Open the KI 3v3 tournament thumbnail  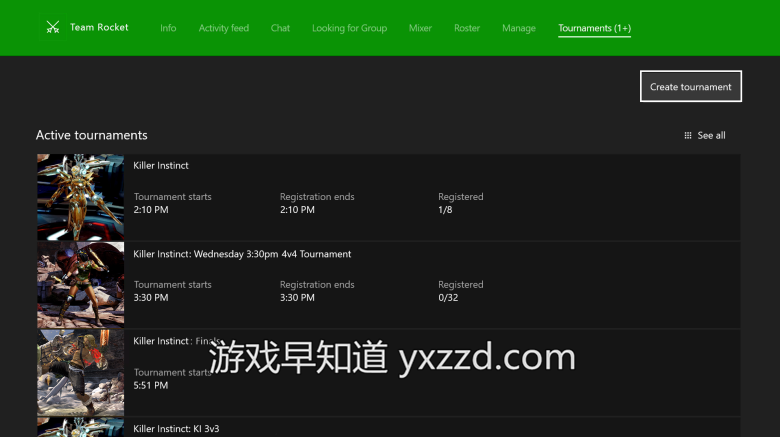click(81, 428)
